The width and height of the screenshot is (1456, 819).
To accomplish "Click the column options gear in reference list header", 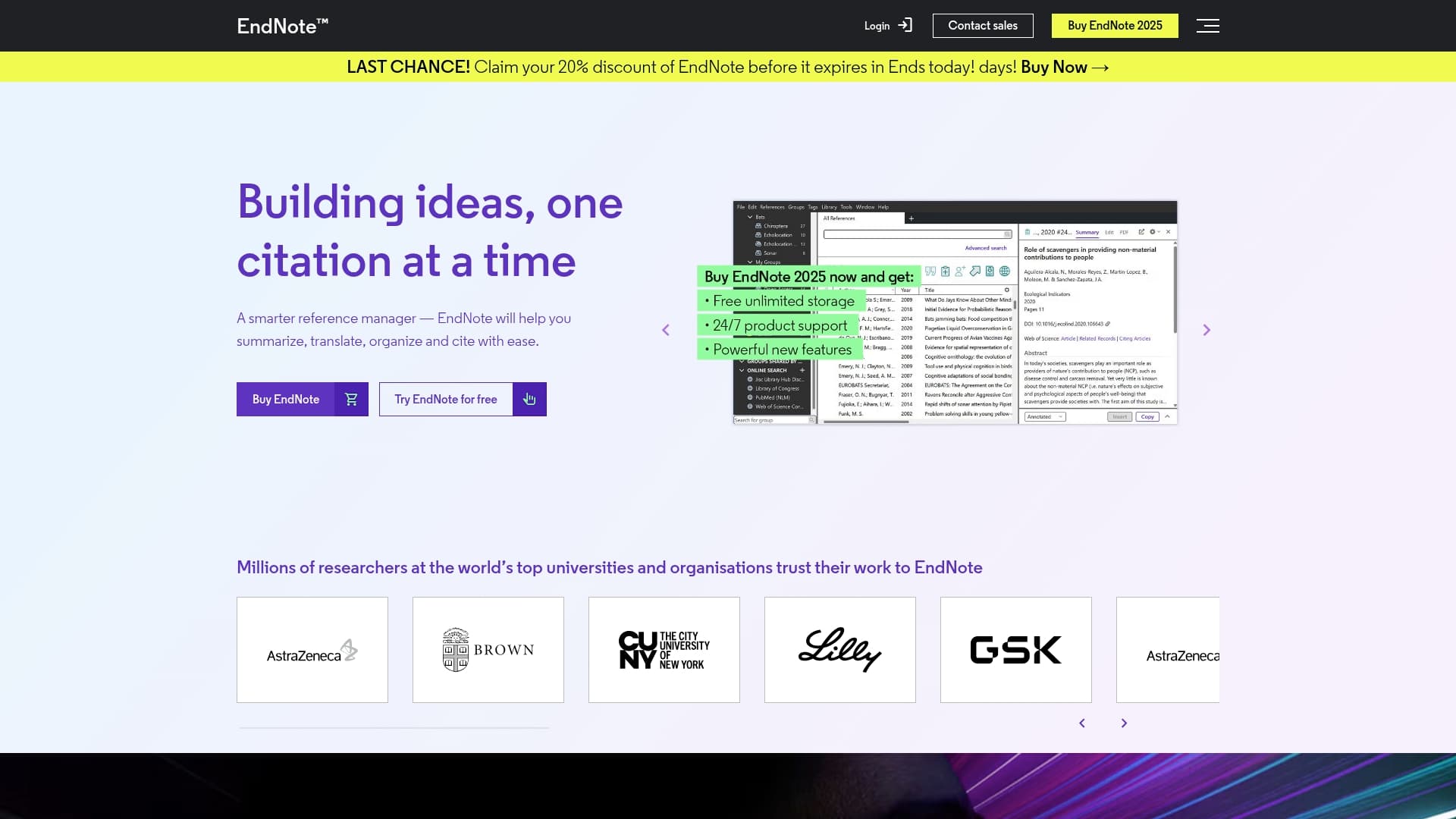I will (1008, 290).
